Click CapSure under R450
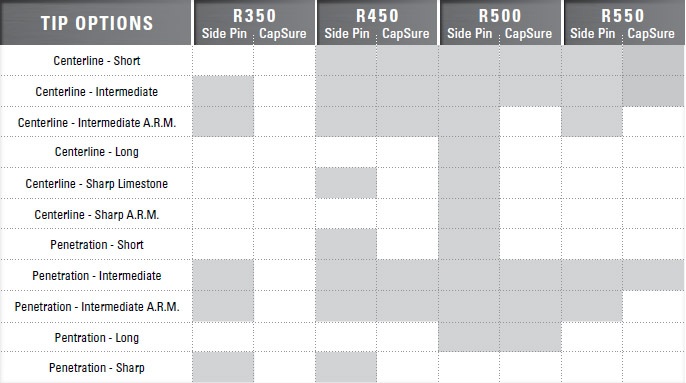The width and height of the screenshot is (686, 383). [x=406, y=33]
